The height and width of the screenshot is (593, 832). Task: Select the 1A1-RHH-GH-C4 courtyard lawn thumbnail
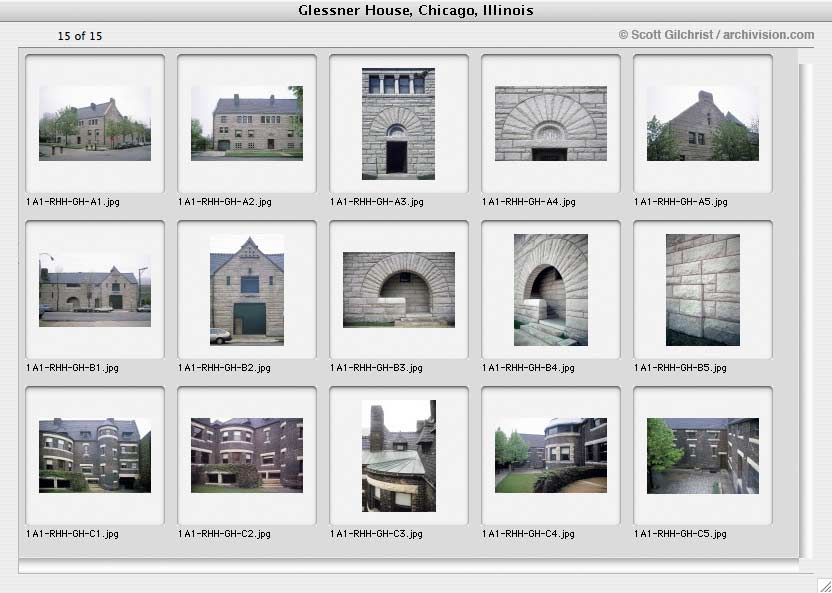[551, 456]
